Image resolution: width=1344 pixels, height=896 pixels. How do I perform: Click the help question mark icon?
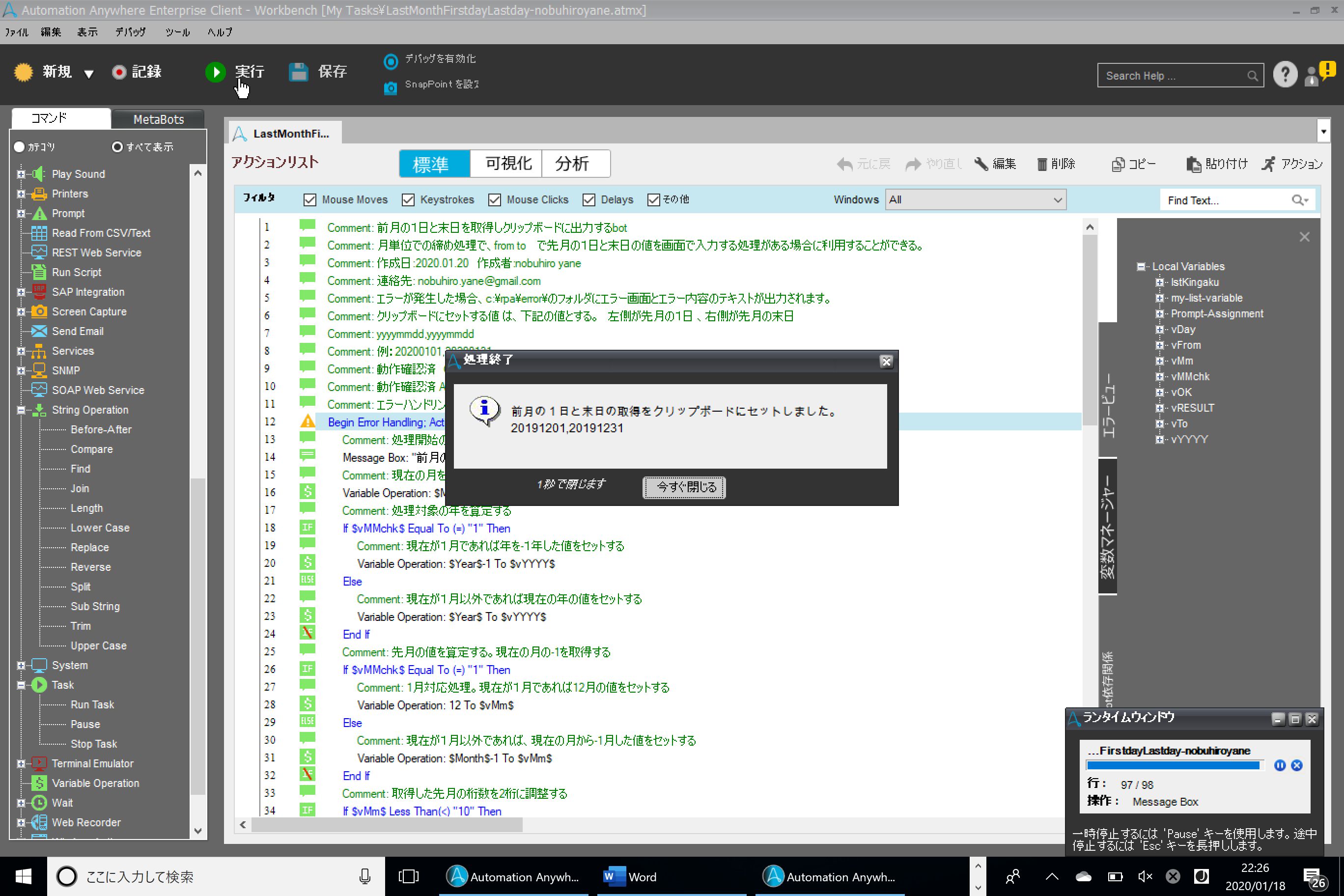click(x=1285, y=75)
